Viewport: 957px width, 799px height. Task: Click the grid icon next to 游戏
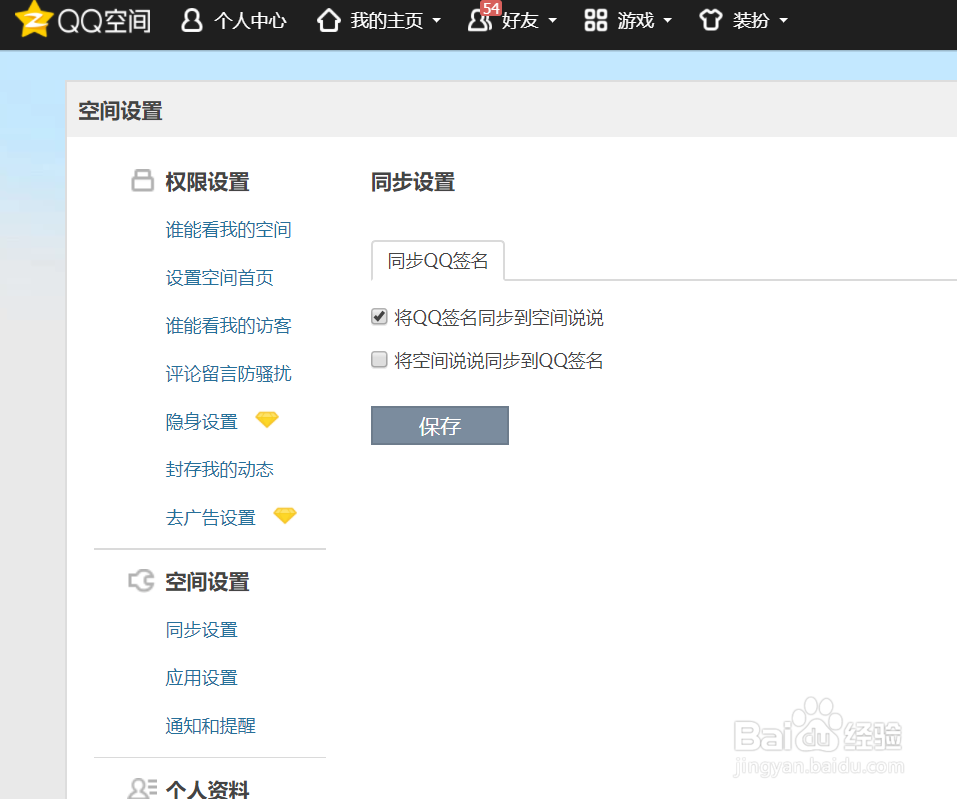tap(595, 20)
